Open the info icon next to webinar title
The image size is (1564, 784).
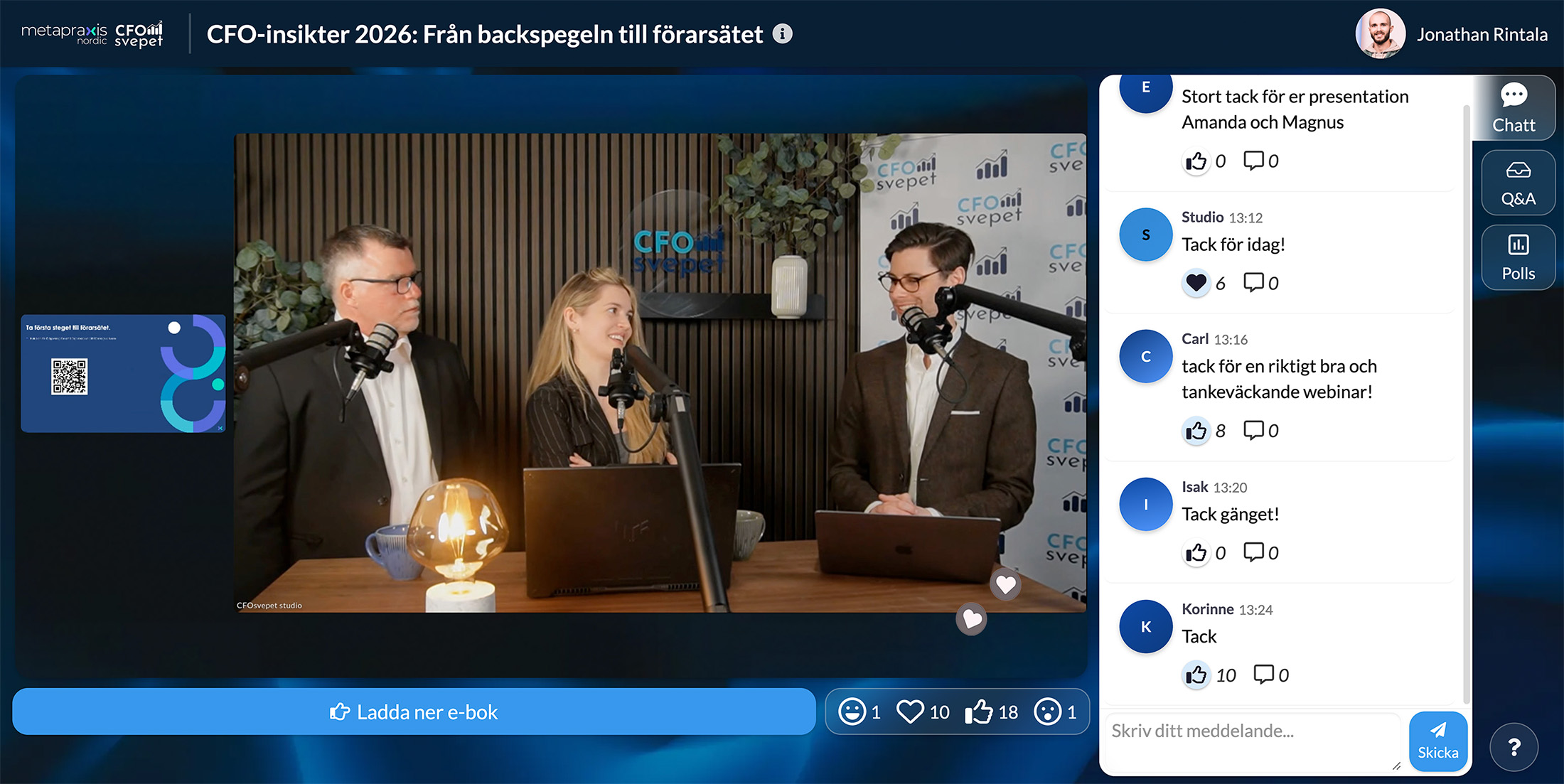point(782,34)
